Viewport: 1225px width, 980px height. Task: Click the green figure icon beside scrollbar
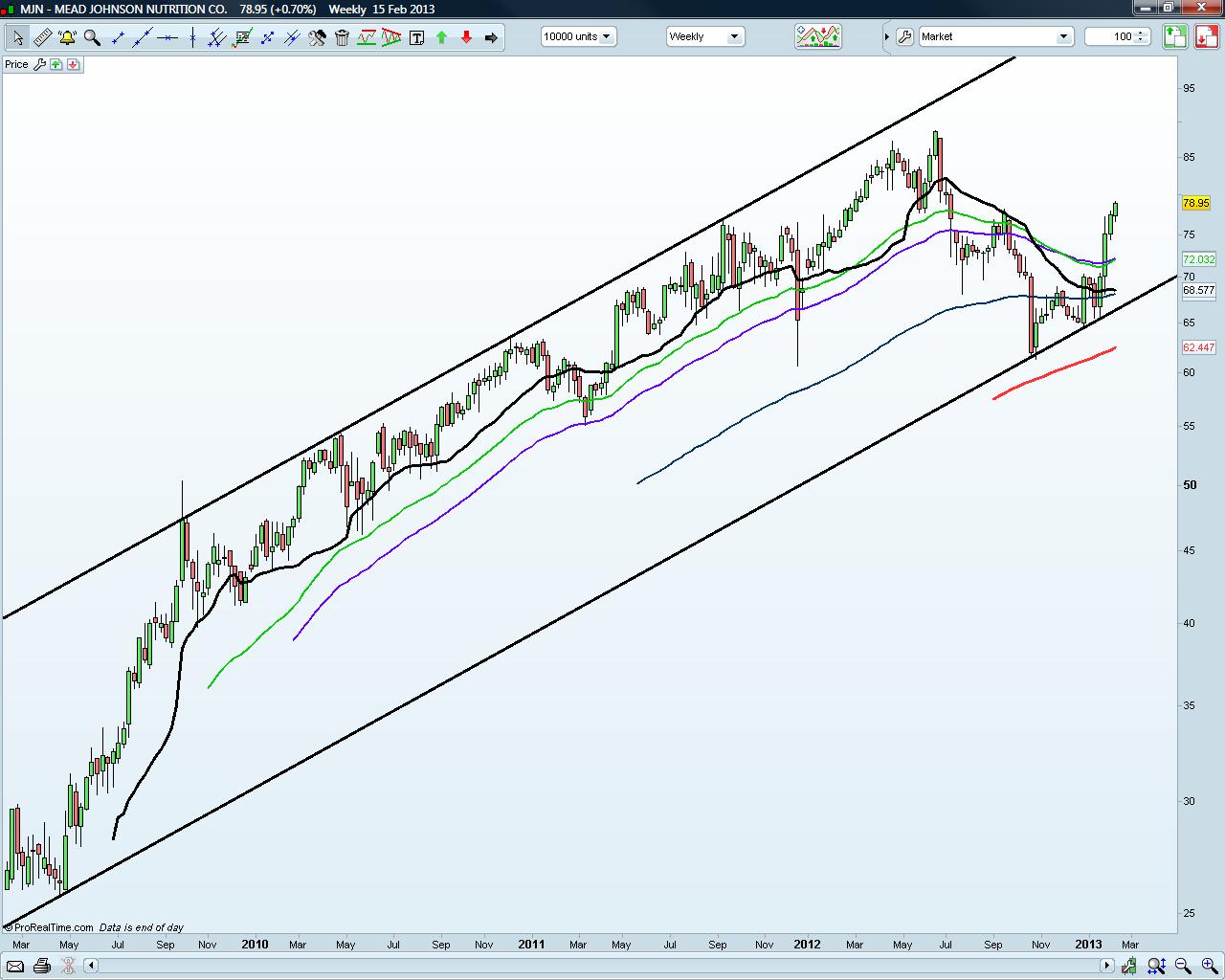1131,967
